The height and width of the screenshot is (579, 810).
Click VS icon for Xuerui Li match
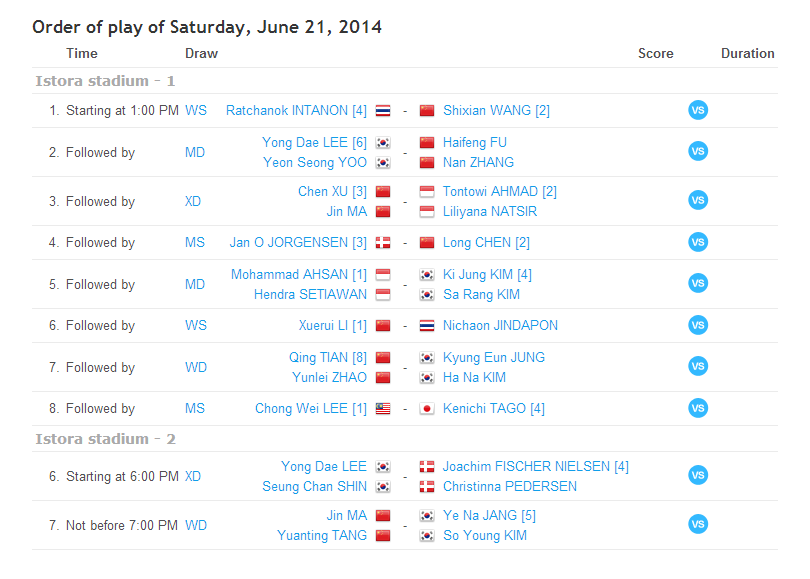(x=698, y=325)
